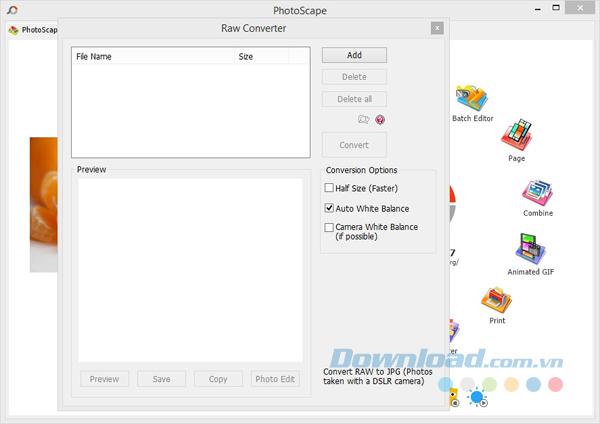Image resolution: width=600 pixels, height=424 pixels.
Task: Open Animated GIF maker in PhotoScape
Action: coord(530,254)
